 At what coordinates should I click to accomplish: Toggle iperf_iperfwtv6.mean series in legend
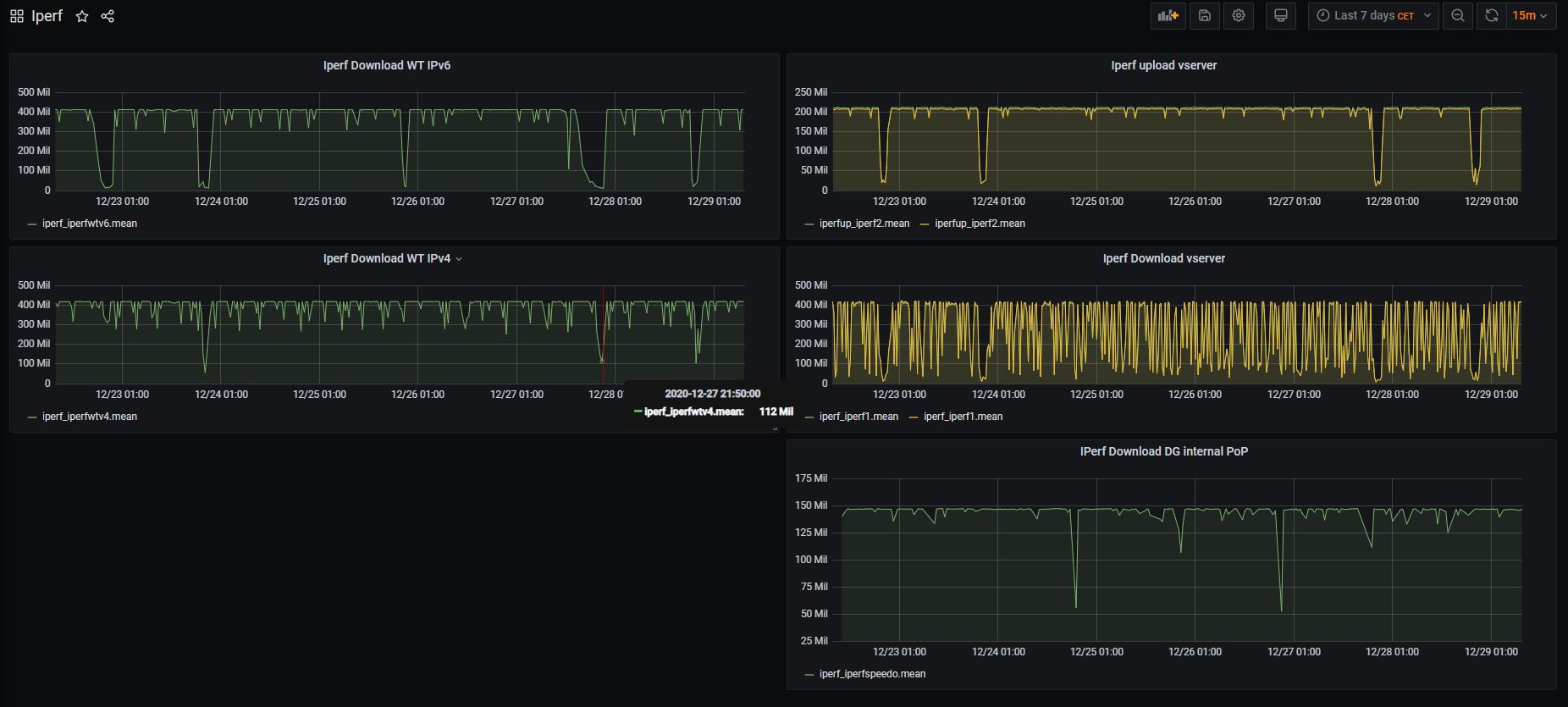(x=90, y=224)
